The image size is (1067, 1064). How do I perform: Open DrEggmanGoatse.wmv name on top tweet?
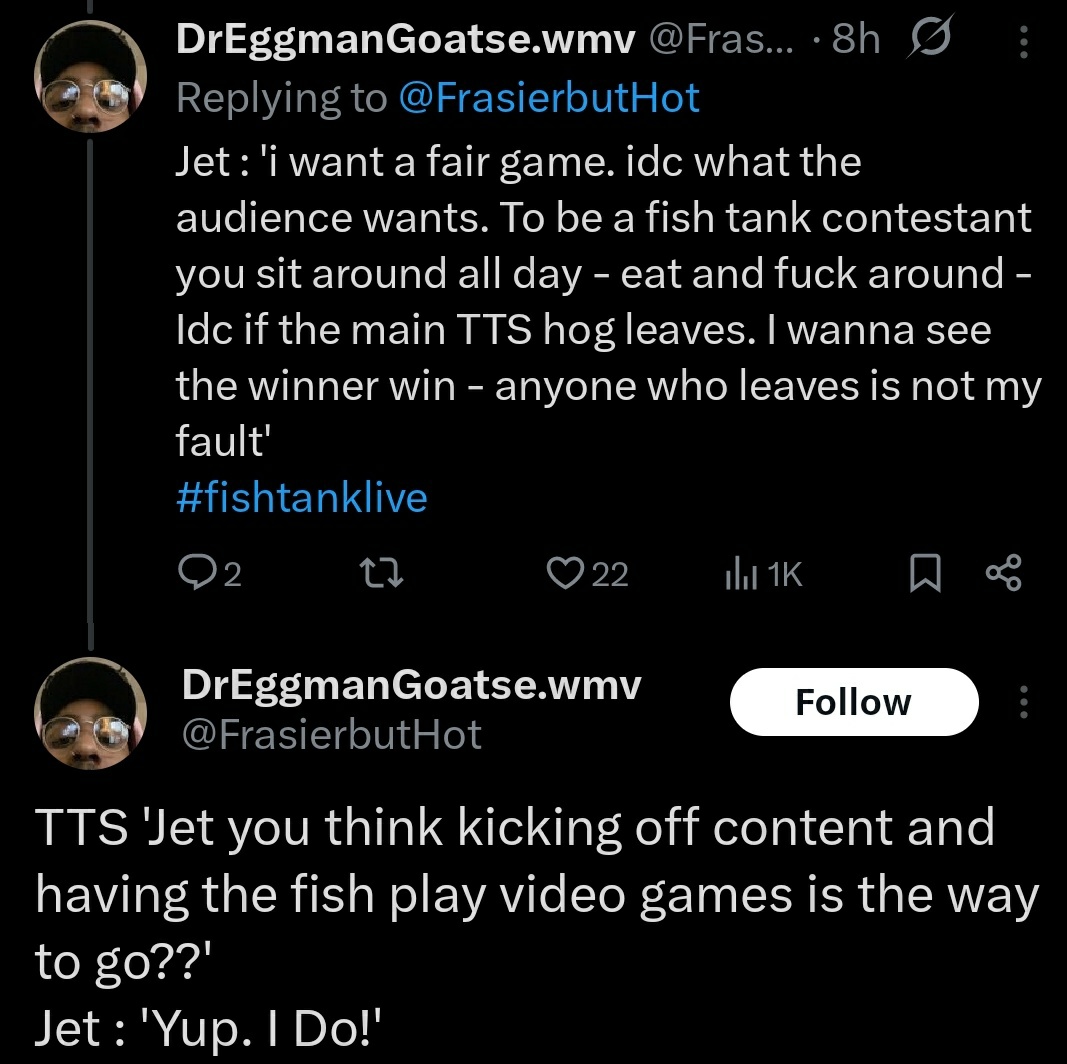pos(405,39)
